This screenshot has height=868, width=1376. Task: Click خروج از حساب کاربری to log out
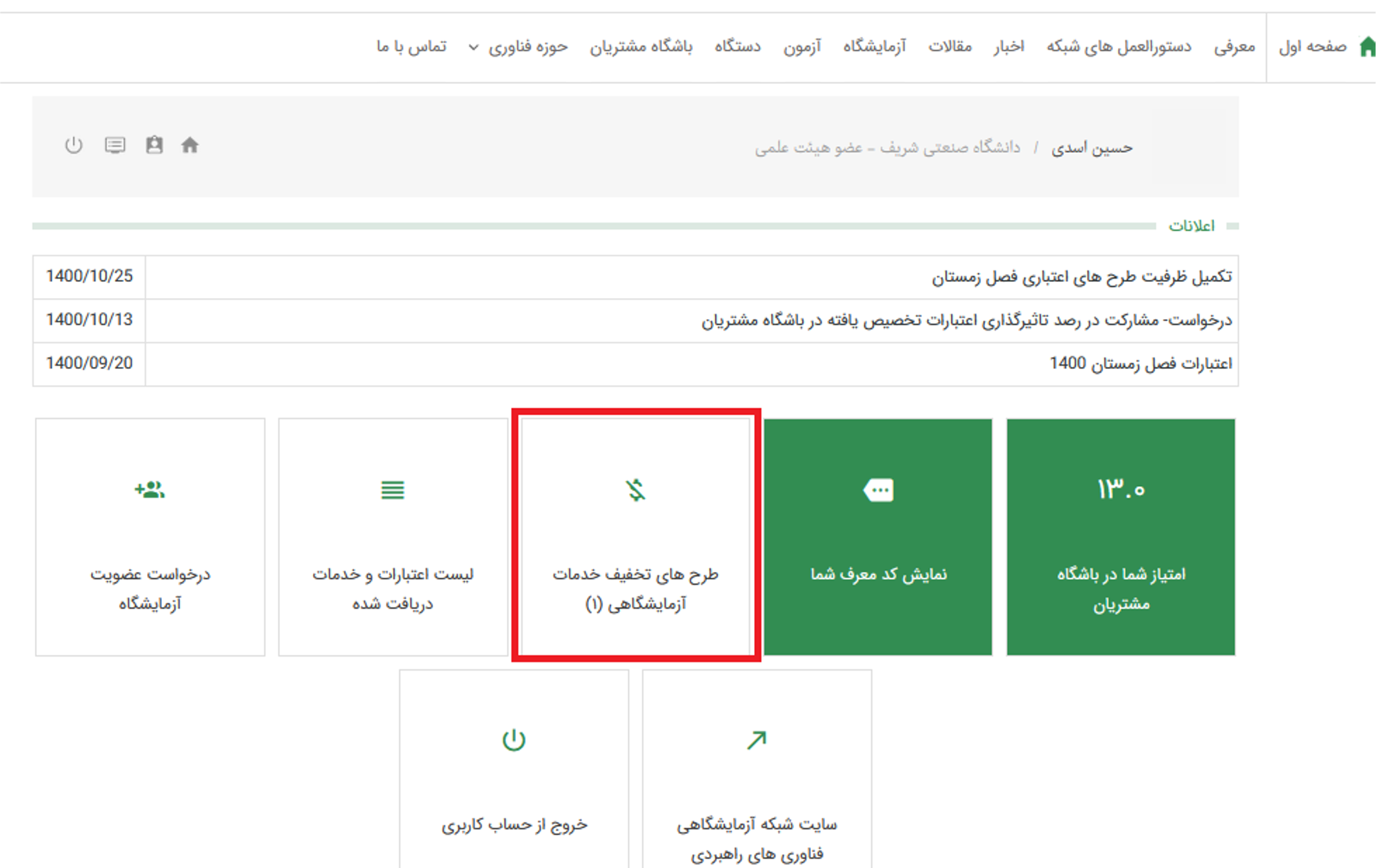[514, 769]
